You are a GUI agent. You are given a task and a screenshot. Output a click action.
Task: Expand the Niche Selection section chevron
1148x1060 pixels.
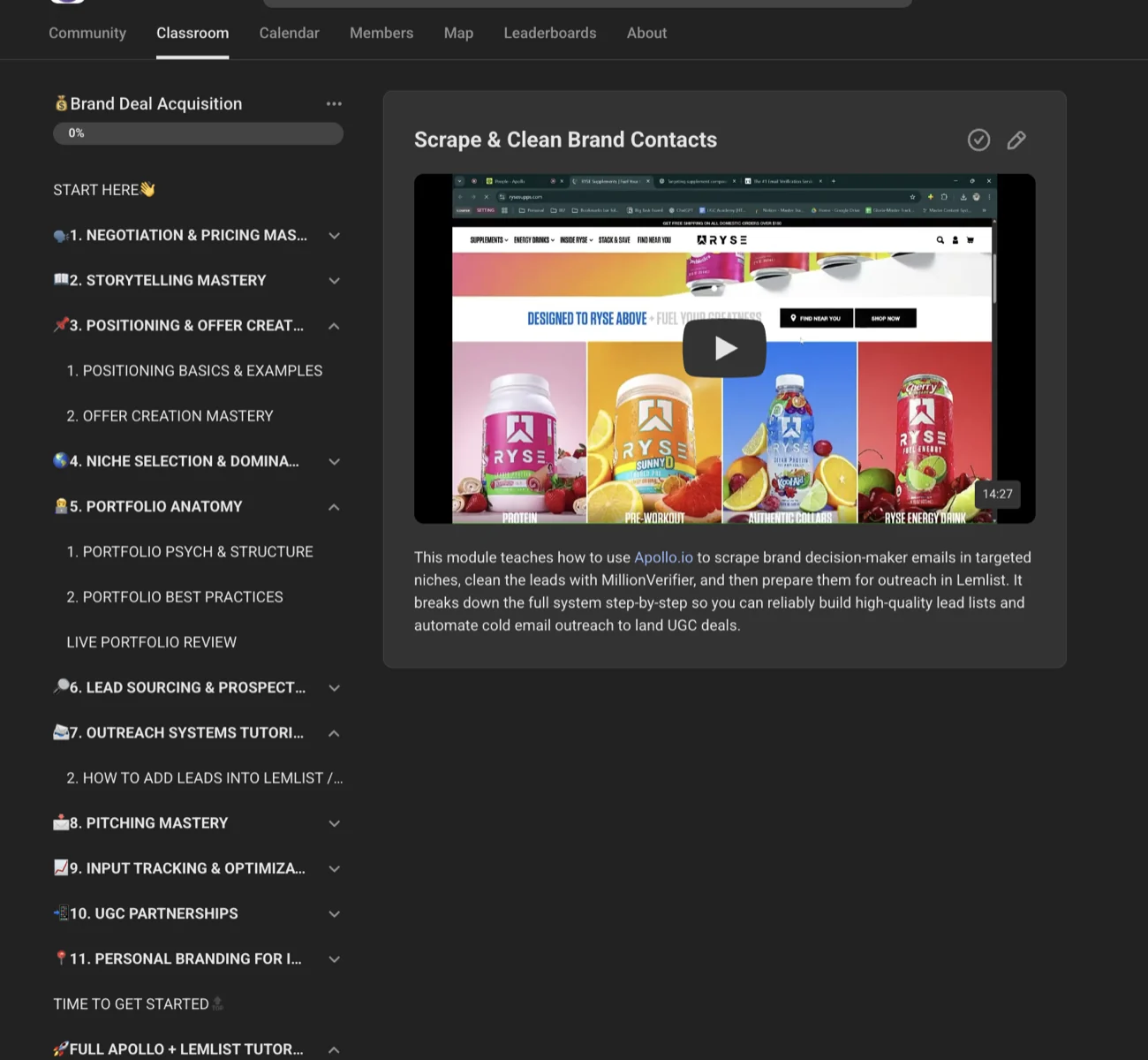(x=334, y=462)
